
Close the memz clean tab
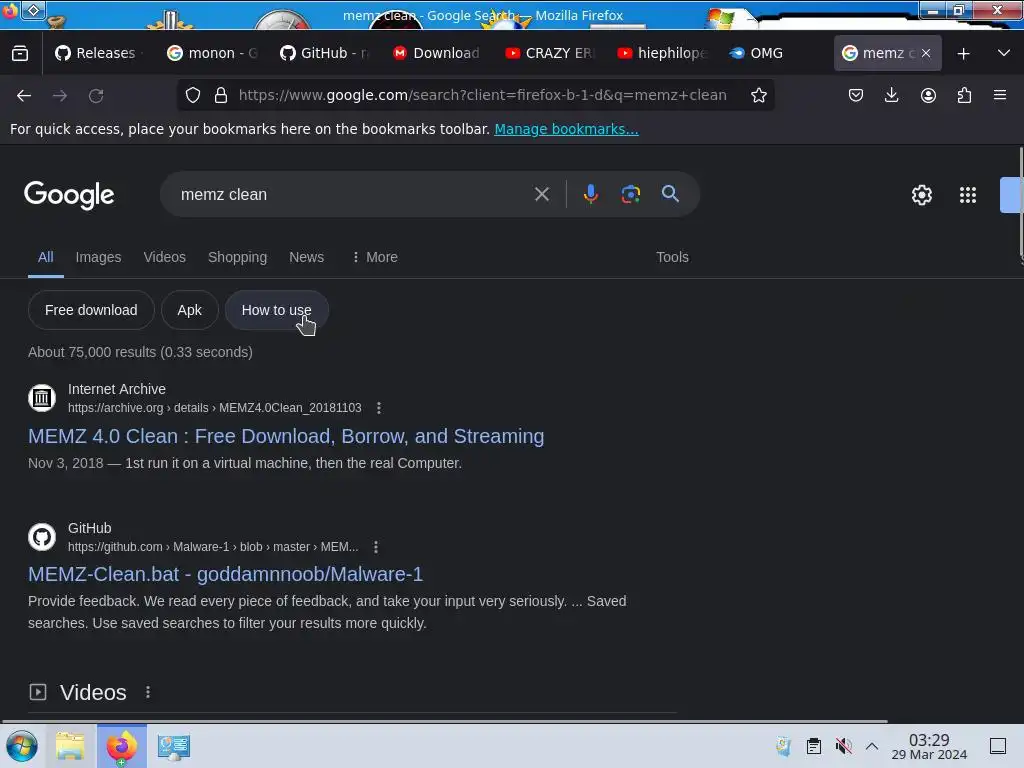(x=926, y=53)
